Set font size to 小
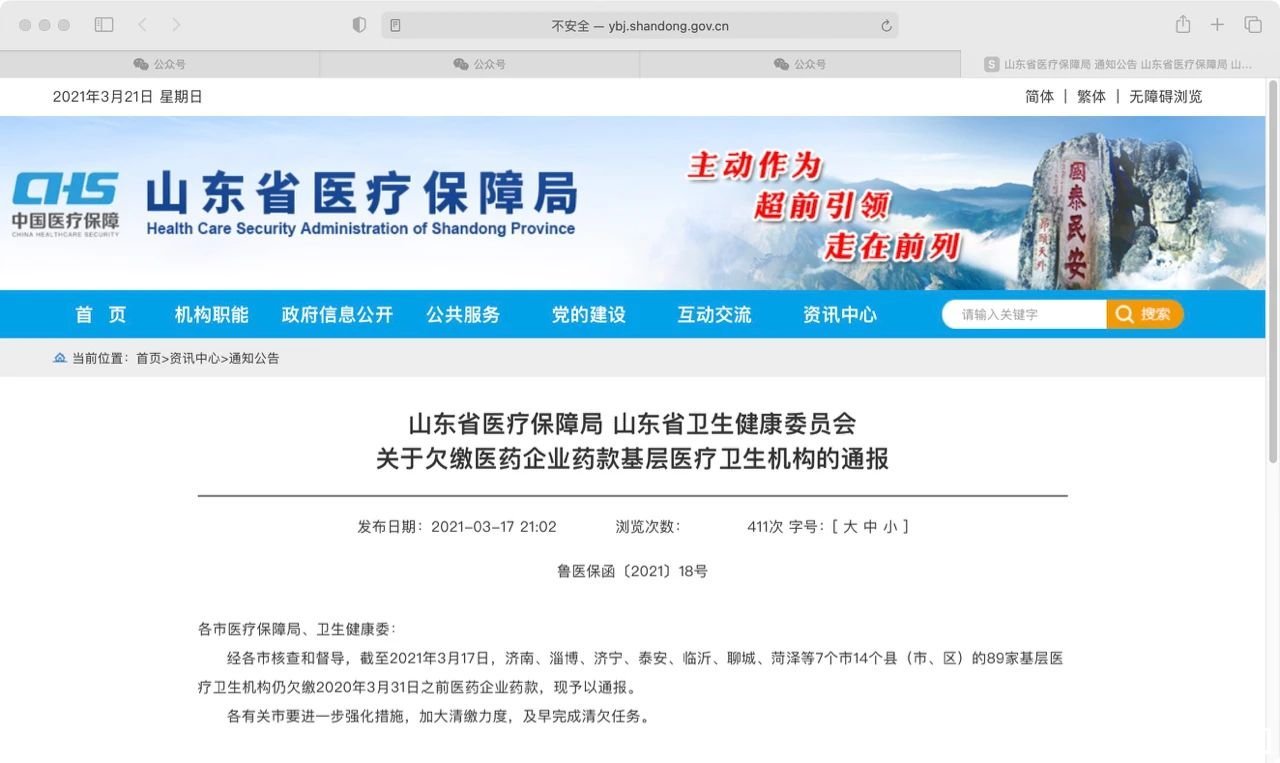The height and width of the screenshot is (763, 1280). [x=890, y=527]
